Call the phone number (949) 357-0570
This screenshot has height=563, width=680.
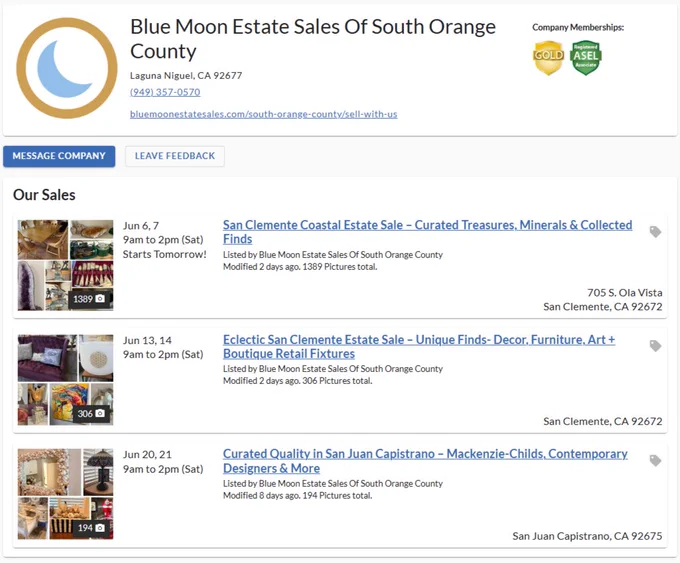165,92
